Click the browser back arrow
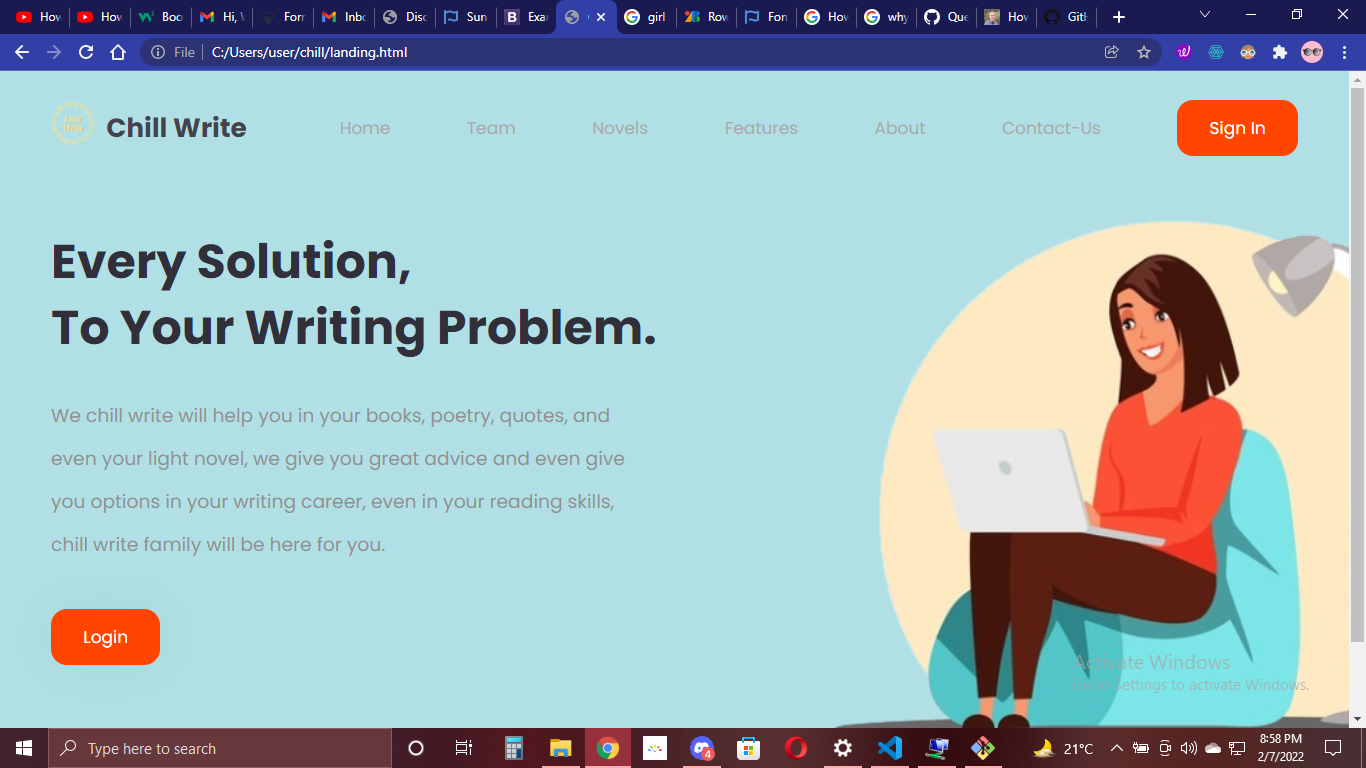 22,52
